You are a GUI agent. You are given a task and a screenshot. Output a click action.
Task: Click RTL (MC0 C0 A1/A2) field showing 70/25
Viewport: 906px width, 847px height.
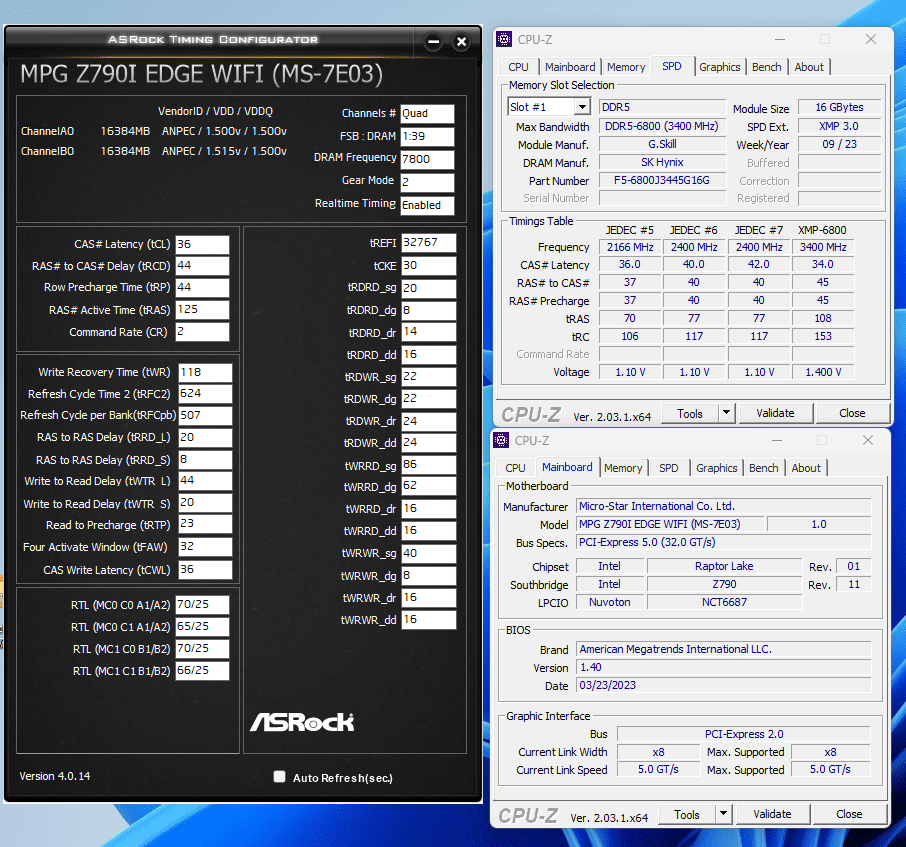click(x=202, y=605)
